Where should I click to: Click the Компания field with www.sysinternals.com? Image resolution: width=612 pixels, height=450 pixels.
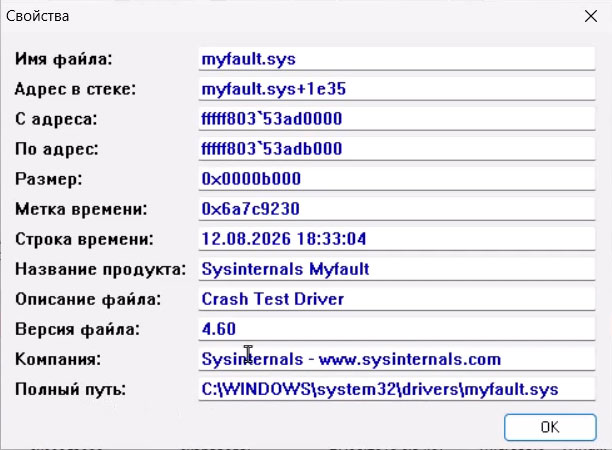pos(397,359)
